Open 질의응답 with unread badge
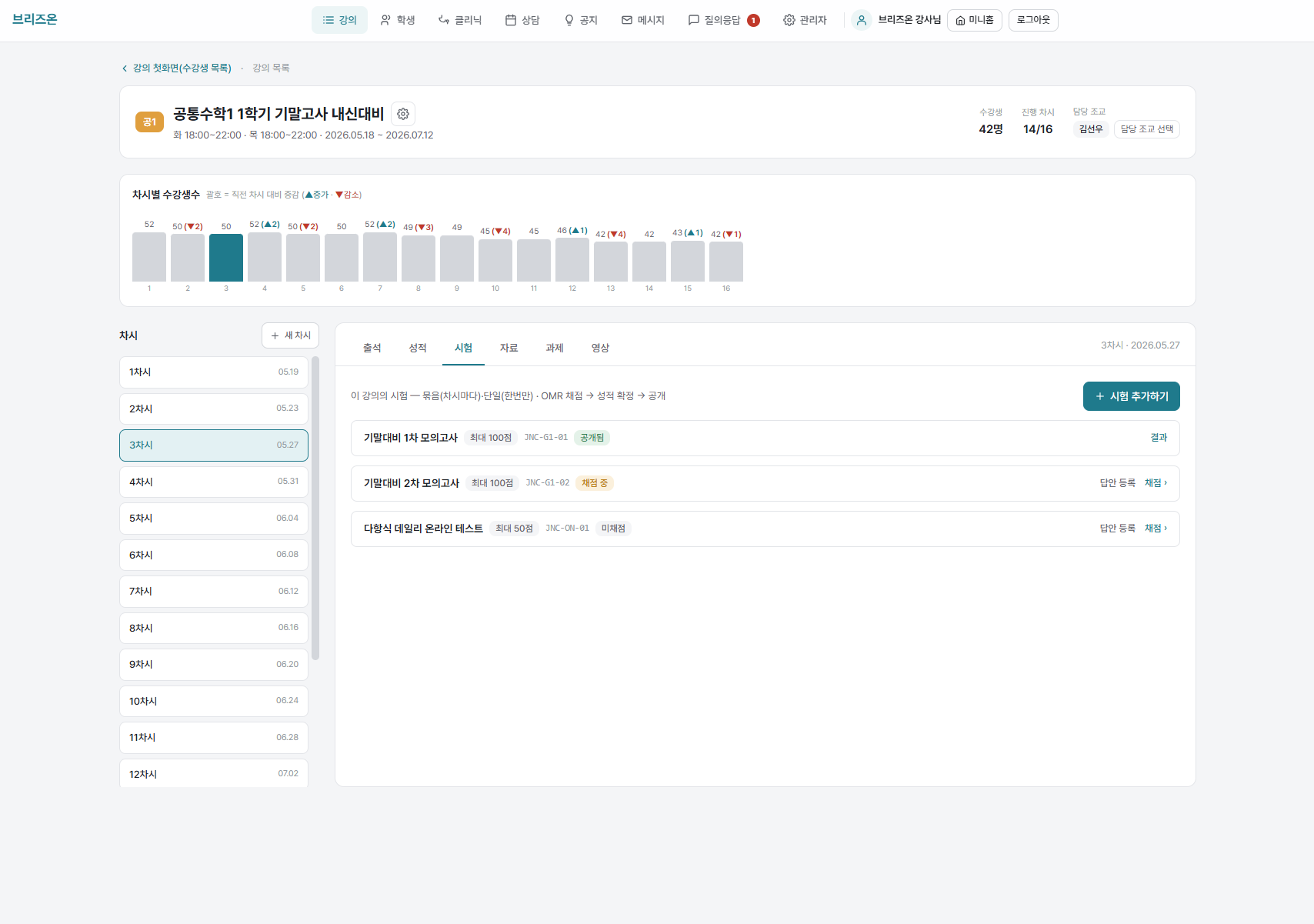 pos(724,20)
